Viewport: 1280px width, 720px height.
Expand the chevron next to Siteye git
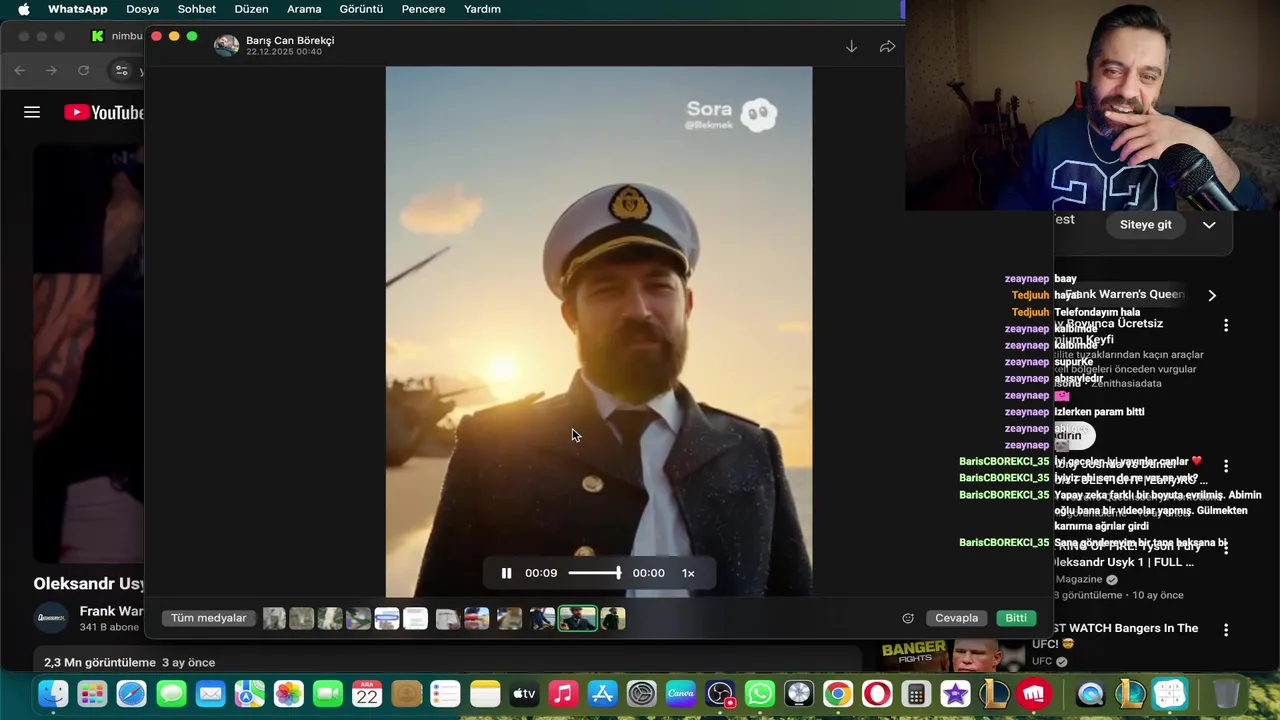(1209, 225)
